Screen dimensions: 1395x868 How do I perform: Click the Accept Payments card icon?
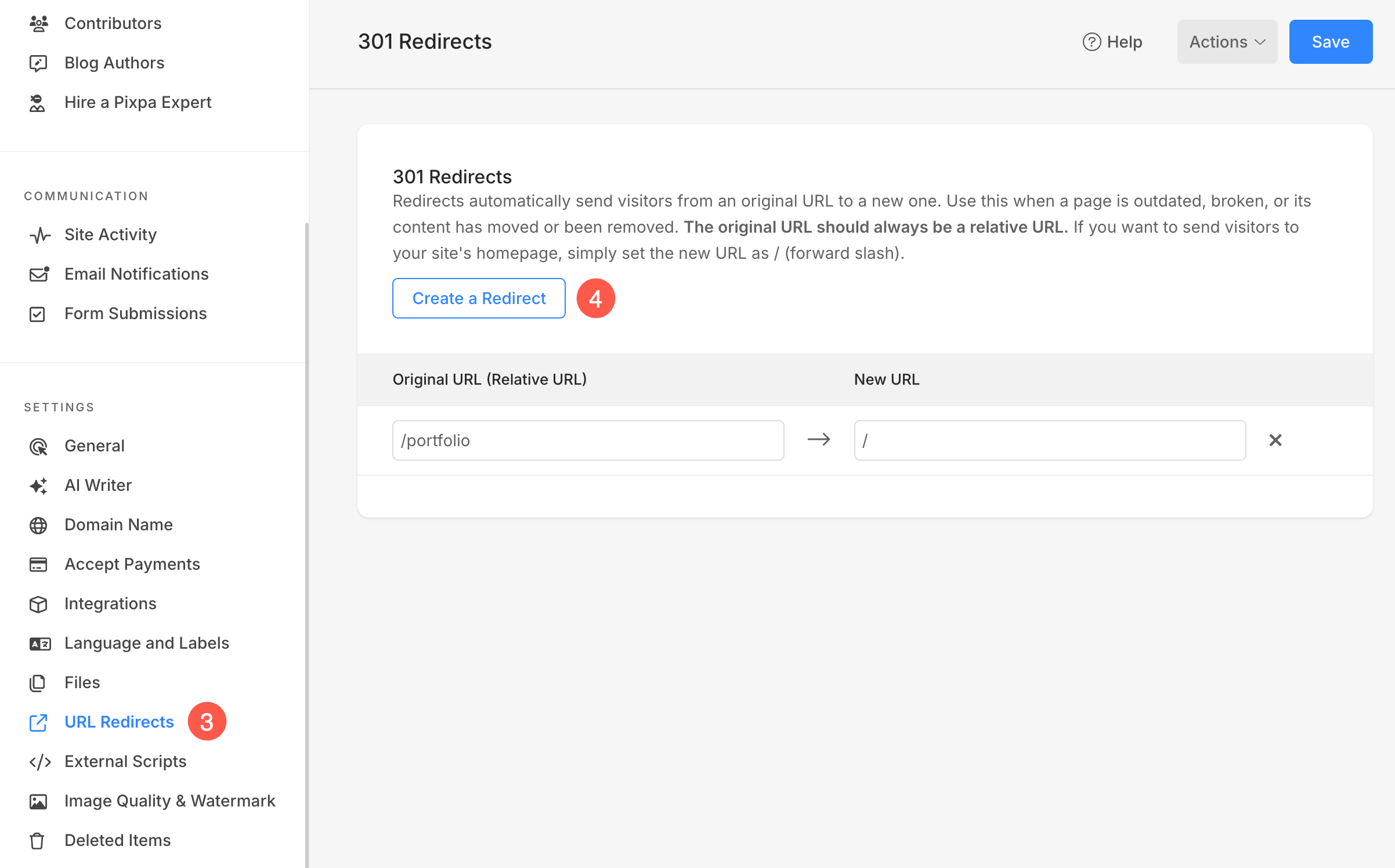click(38, 565)
